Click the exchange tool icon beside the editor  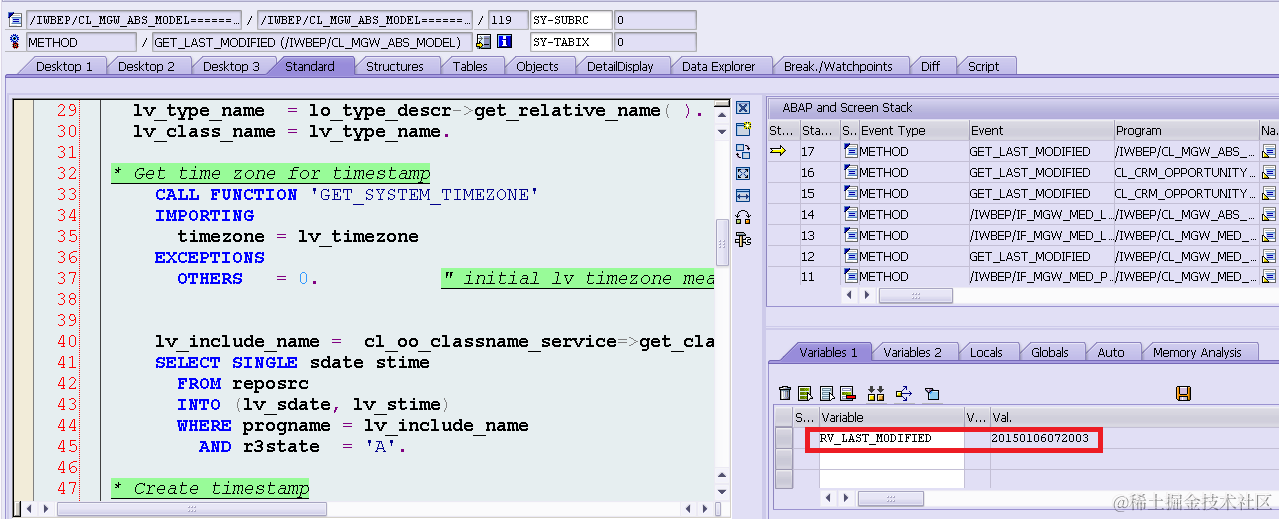click(x=743, y=152)
